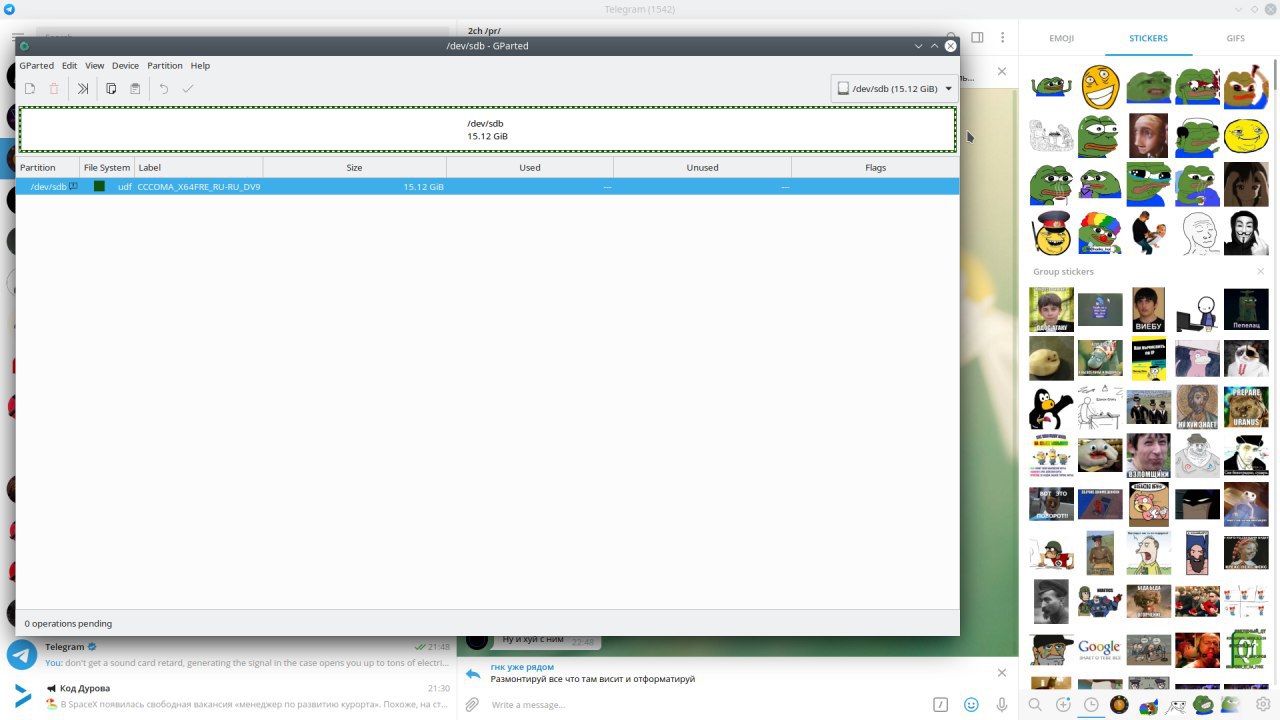1280x720 pixels.
Task: Click the attach file paperclip icon
Action: click(x=472, y=704)
